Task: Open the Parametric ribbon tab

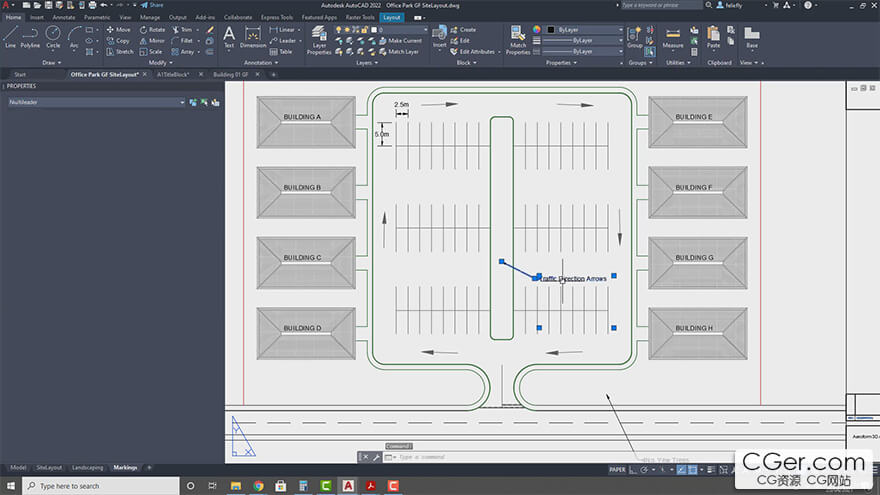Action: [x=97, y=17]
